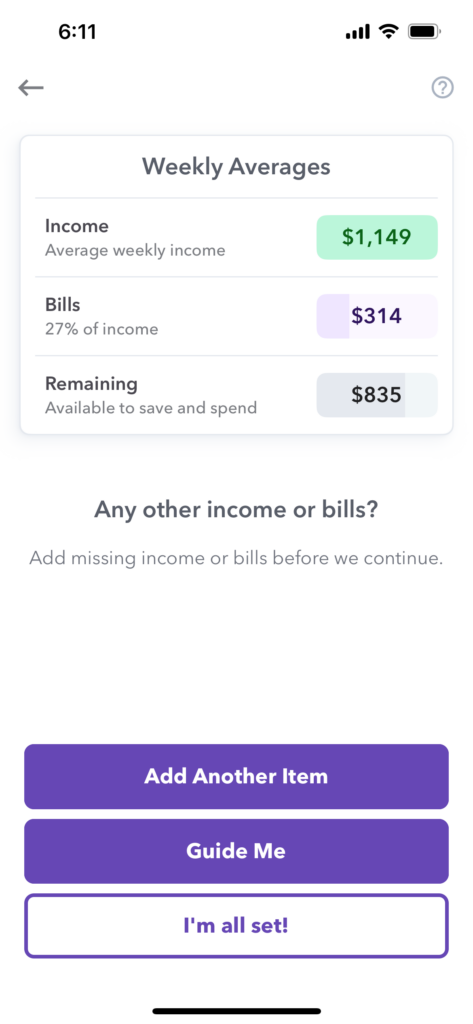The height and width of the screenshot is (1024, 473).
Task: Select the green $1,149 income amount
Action: point(377,237)
